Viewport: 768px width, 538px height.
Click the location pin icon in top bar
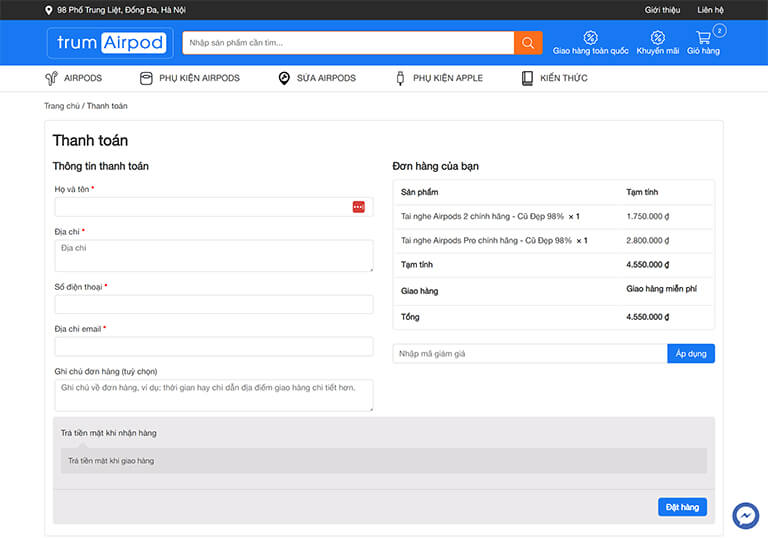tap(49, 10)
